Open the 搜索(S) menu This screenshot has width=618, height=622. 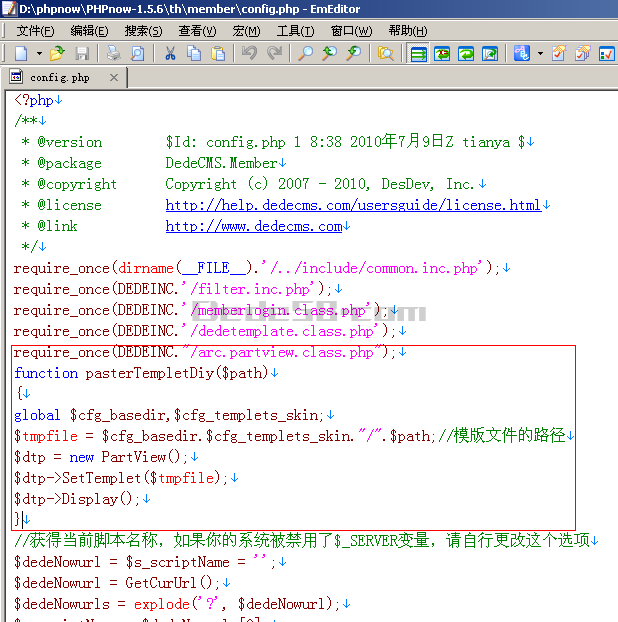[143, 31]
